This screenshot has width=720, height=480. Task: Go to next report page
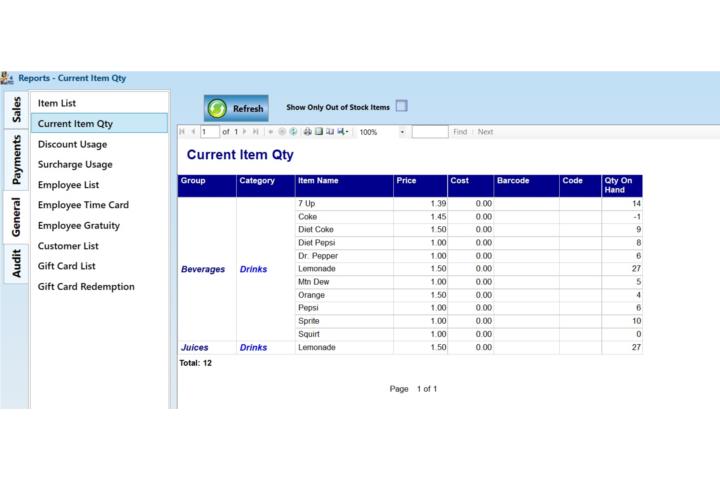click(x=245, y=132)
